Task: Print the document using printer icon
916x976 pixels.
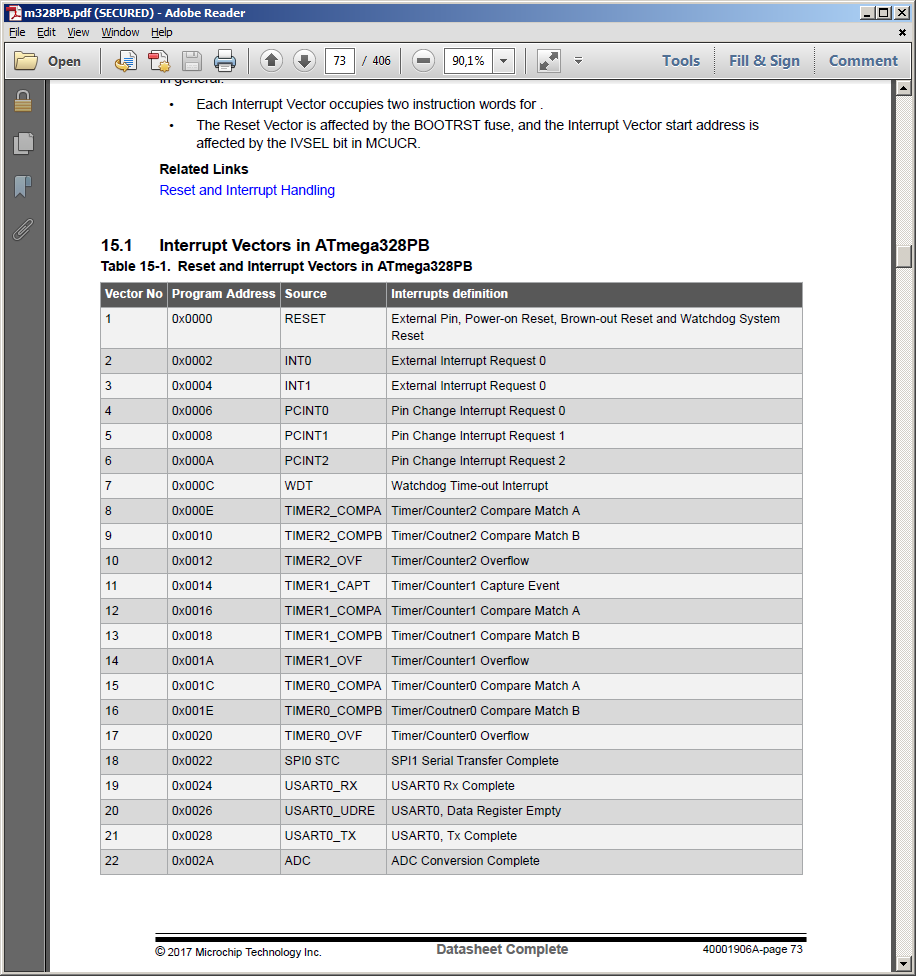Action: point(225,61)
